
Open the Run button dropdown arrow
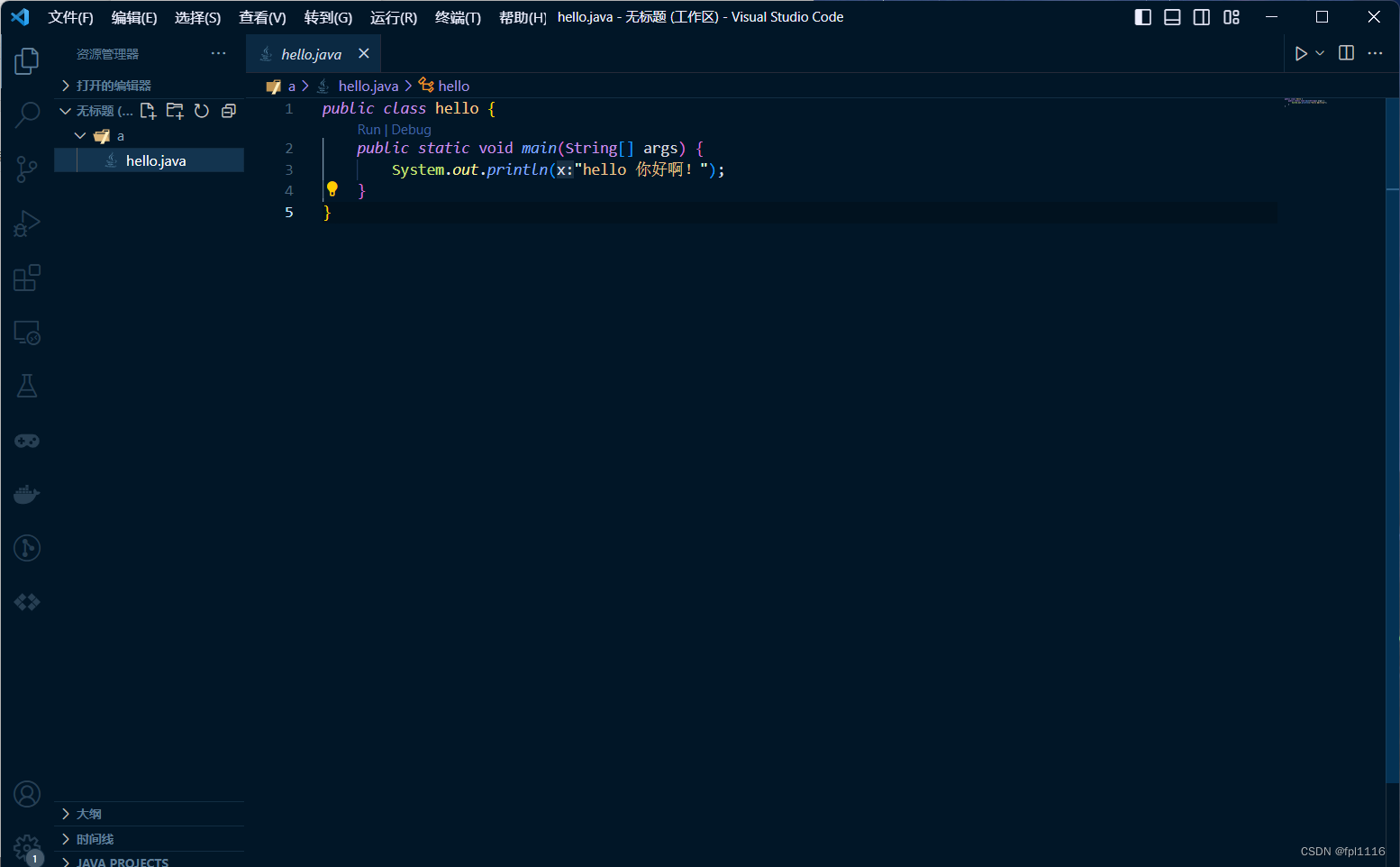pyautogui.click(x=1319, y=53)
